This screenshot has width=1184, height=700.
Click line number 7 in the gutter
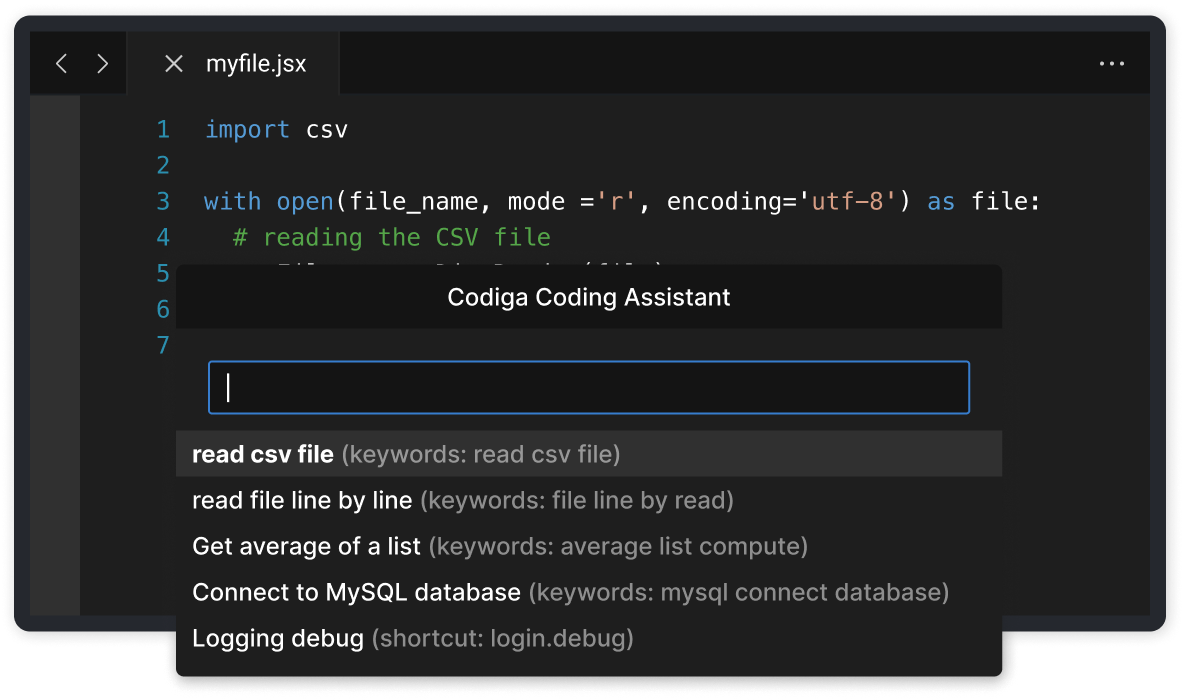tap(163, 345)
